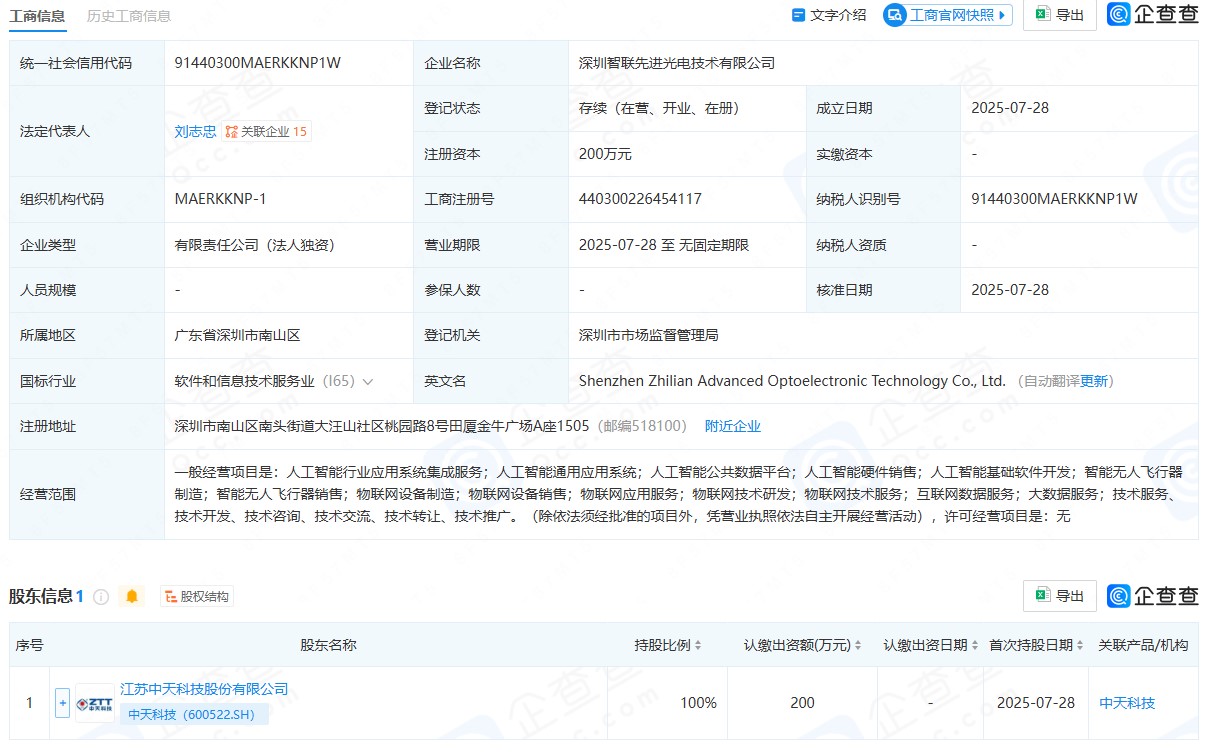The image size is (1212, 752).
Task: Expand 软件和信息技术服务业 industry chevron
Action: [368, 381]
